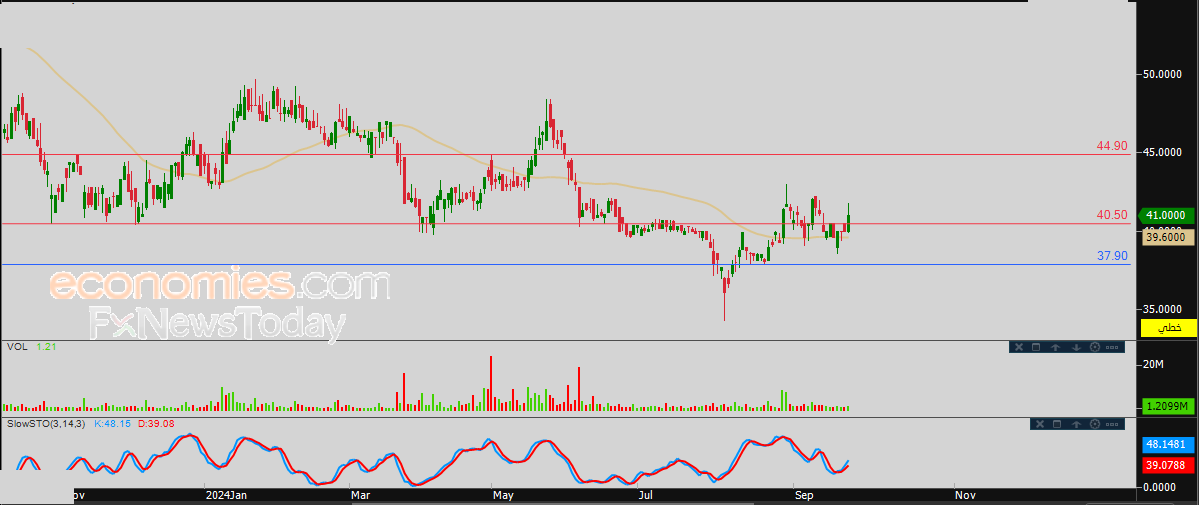Maximize the VOL indicator panel
Screen dimensions: 1199x505
pyautogui.click(x=1037, y=347)
